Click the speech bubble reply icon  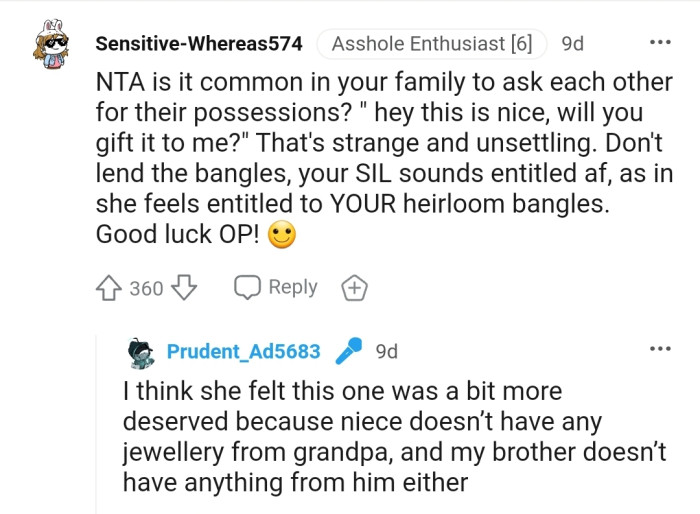(x=246, y=287)
